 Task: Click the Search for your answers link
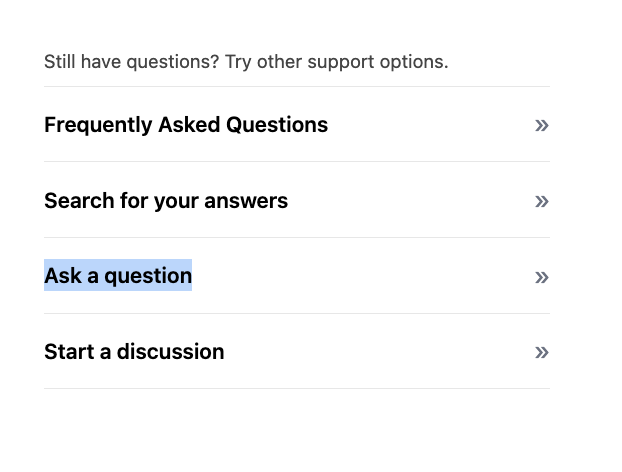tap(166, 201)
